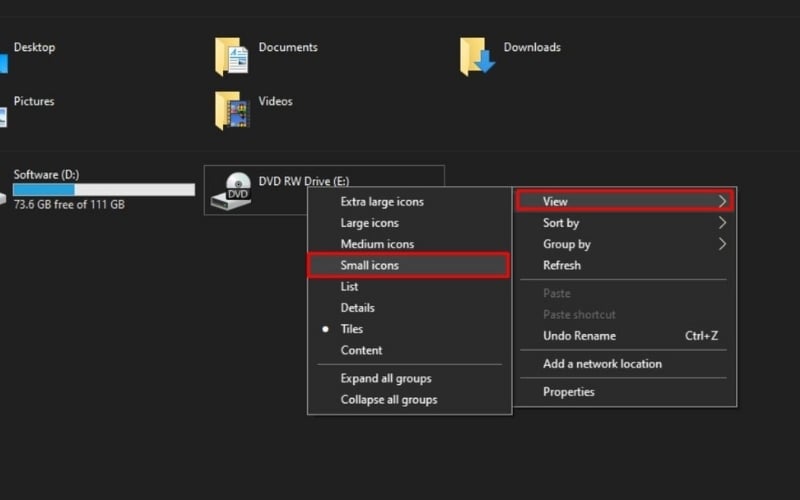The height and width of the screenshot is (500, 800).
Task: Switch view to Large icons
Action: [x=409, y=223]
